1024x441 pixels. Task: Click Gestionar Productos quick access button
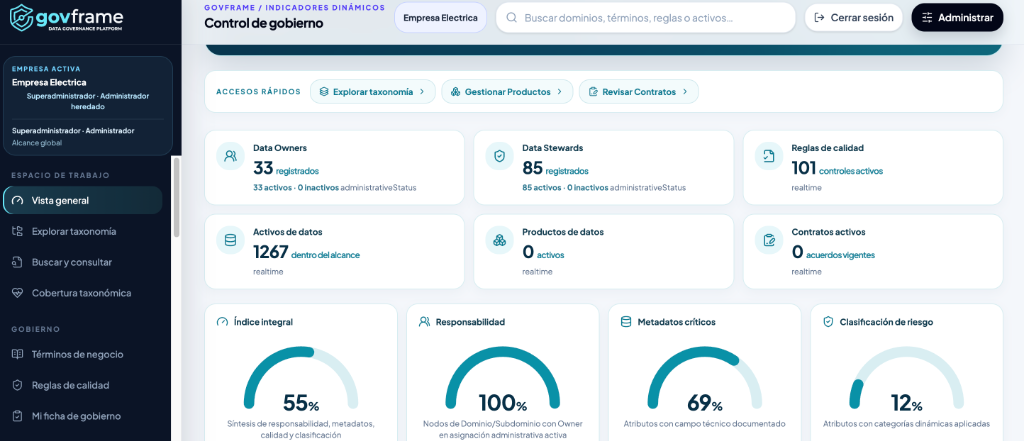point(507,91)
